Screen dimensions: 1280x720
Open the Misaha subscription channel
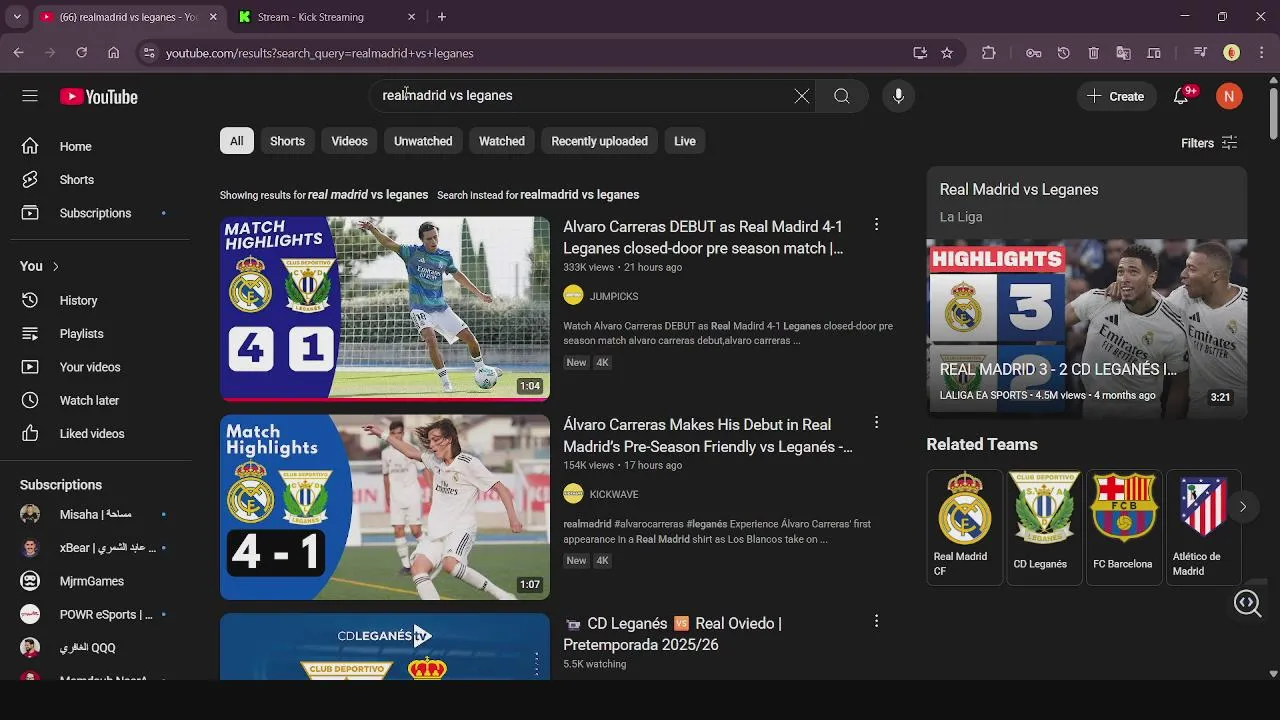point(95,514)
